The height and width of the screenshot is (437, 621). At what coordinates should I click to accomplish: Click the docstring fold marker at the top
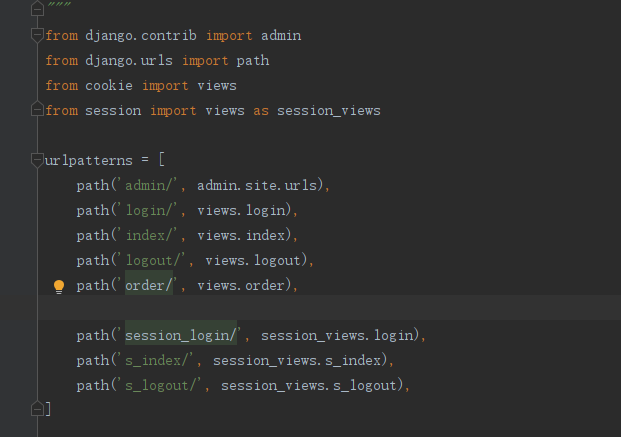click(38, 9)
